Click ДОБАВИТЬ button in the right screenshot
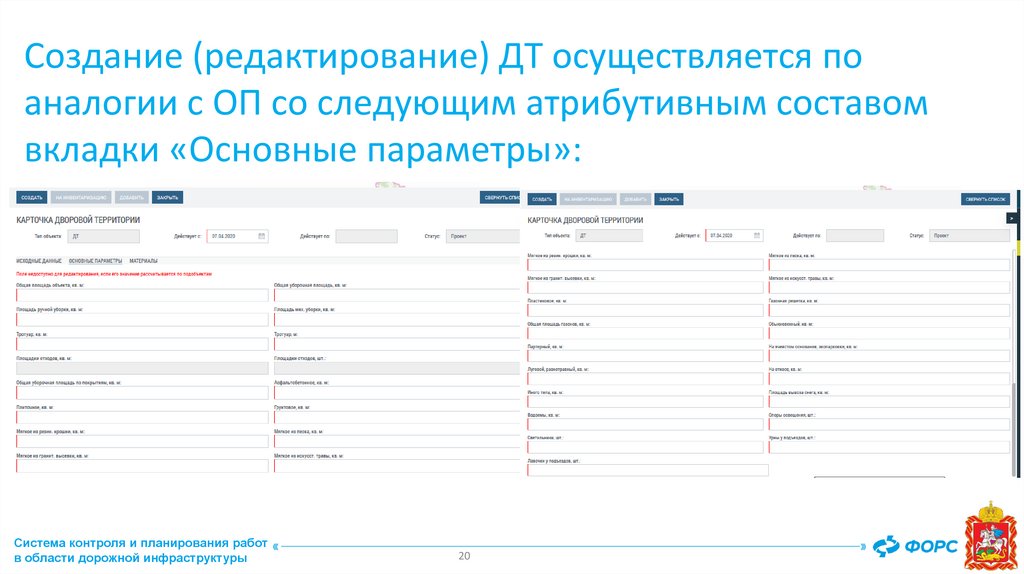 coord(635,199)
